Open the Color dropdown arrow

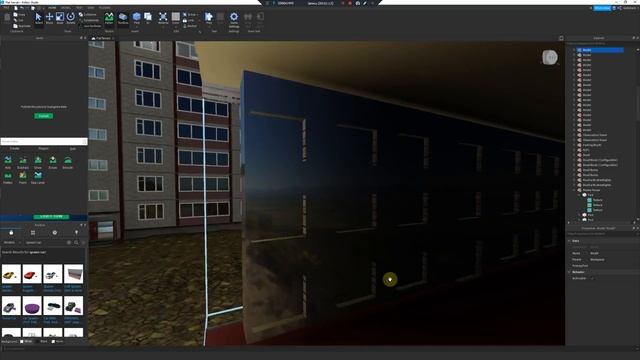(x=176, y=27)
